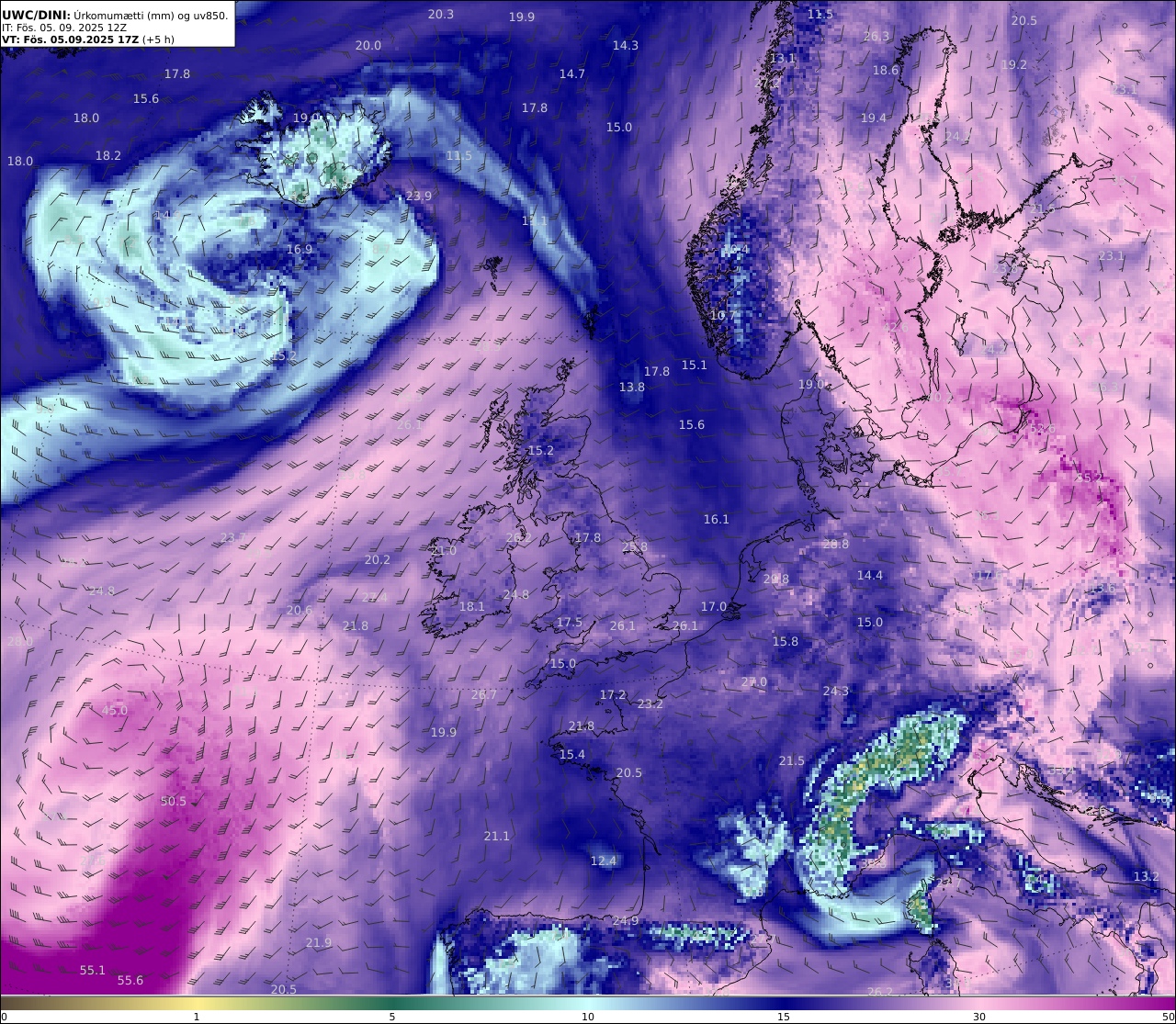The image size is (1176, 1024).
Task: Select the 17.5 value label
Action: click(570, 623)
